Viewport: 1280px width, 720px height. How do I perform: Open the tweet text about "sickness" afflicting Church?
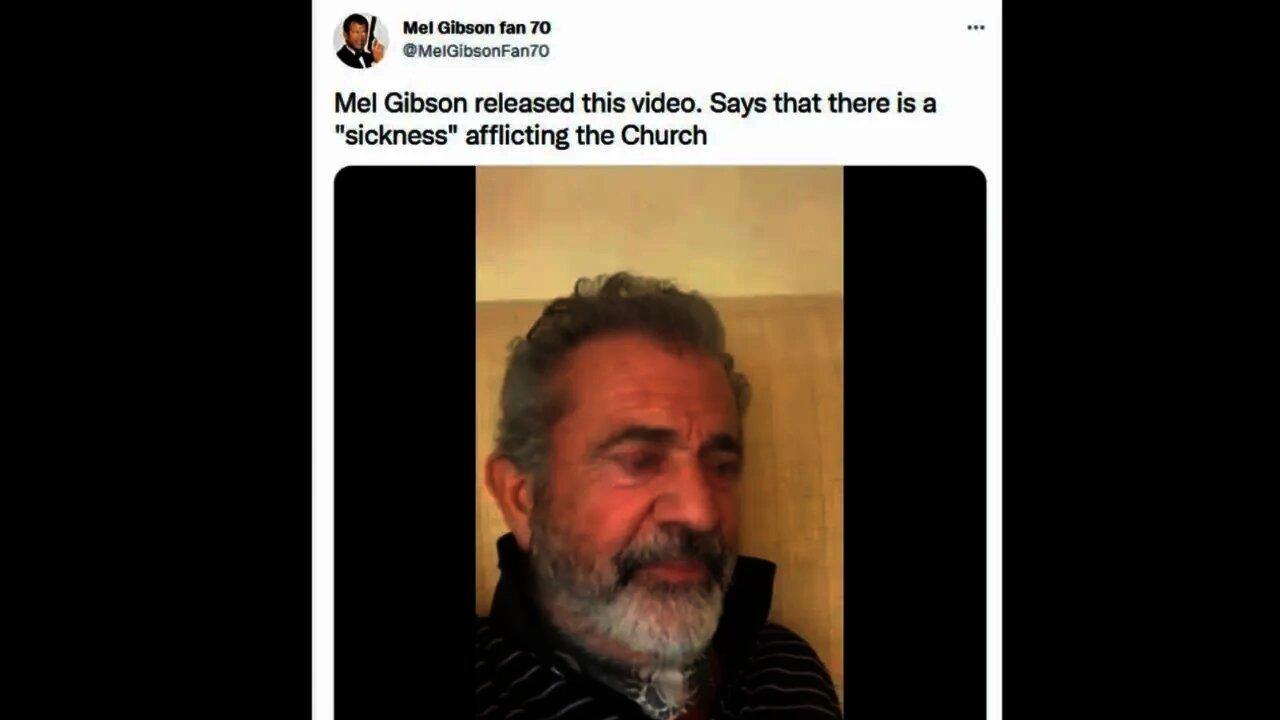pyautogui.click(x=635, y=119)
